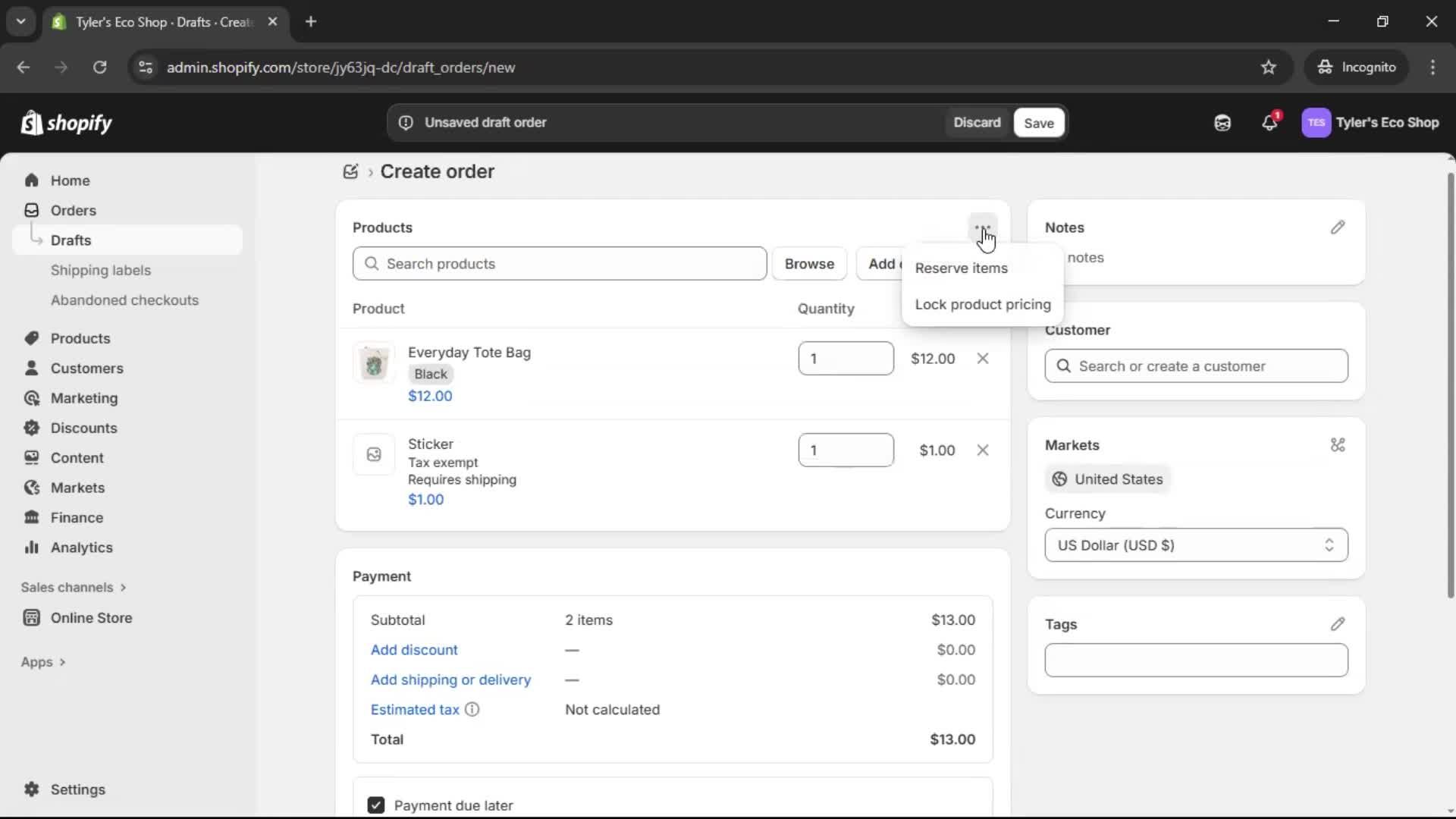Select Customers in the left sidebar
Image resolution: width=1456 pixels, height=819 pixels.
(x=86, y=369)
